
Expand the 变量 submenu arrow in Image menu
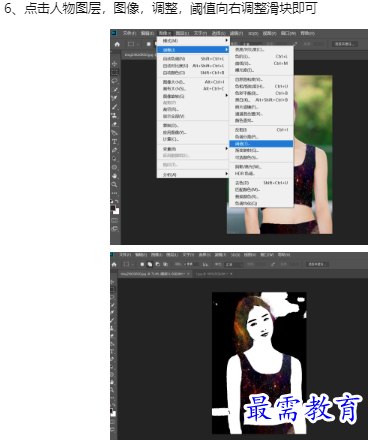226,149
